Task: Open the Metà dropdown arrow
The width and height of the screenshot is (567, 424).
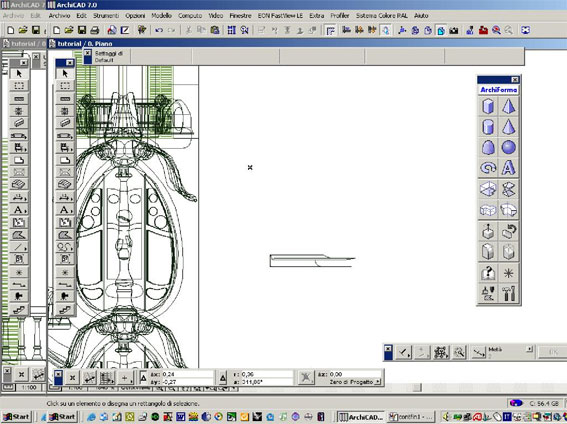Action: point(529,349)
